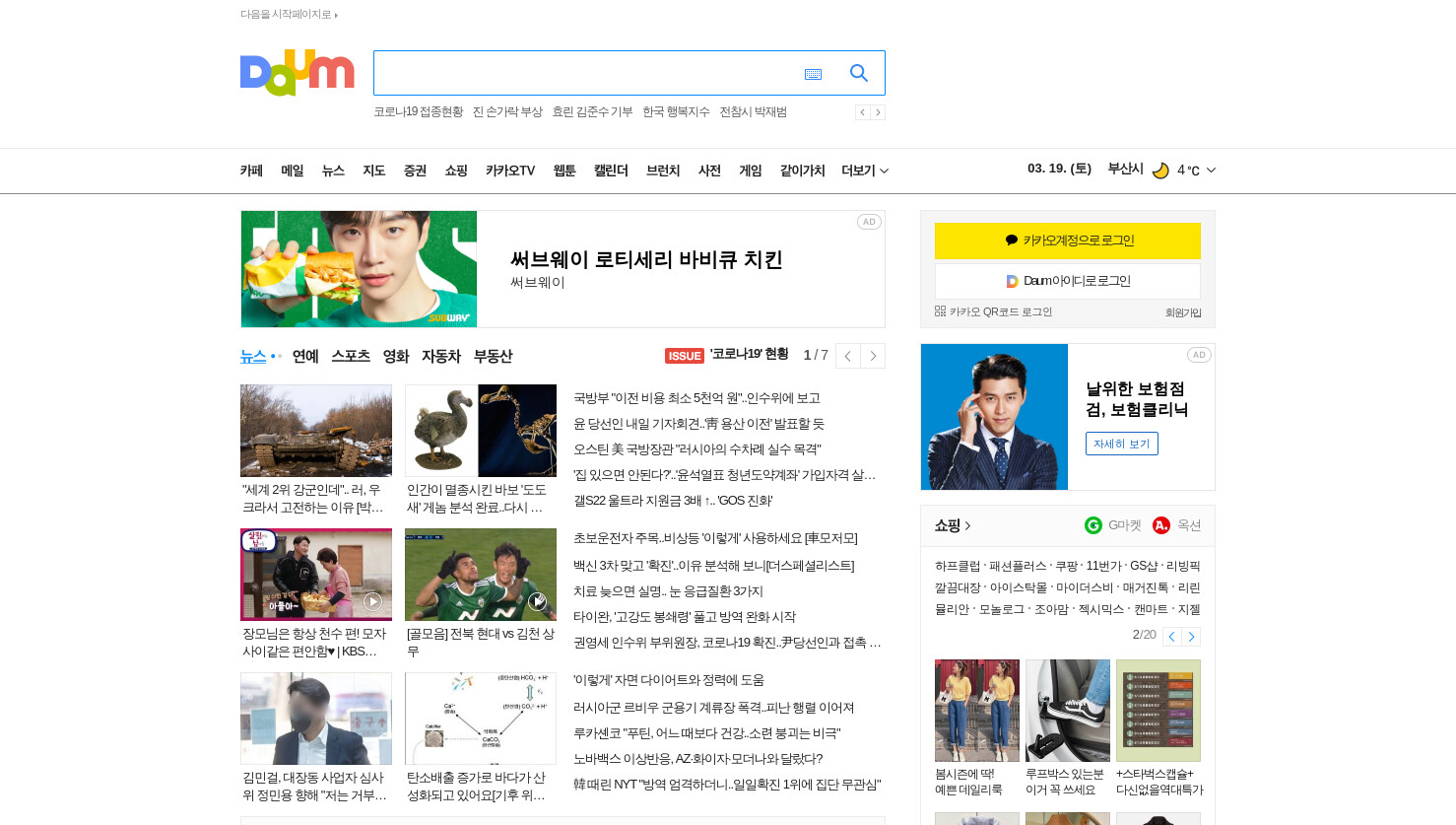The image size is (1456, 825).
Task: Click the red ISSUE badge
Action: click(685, 356)
